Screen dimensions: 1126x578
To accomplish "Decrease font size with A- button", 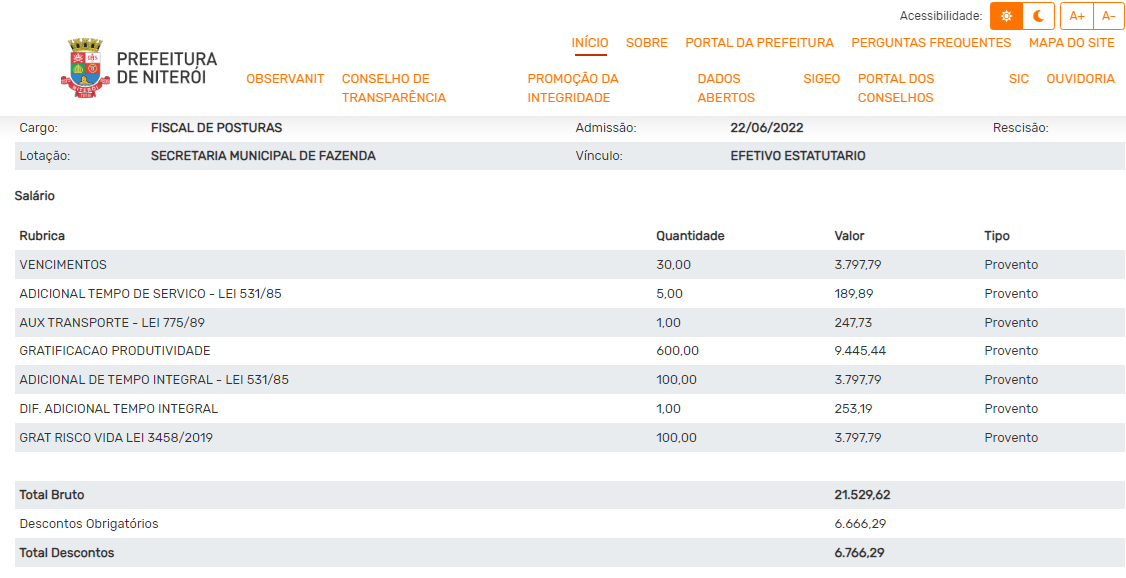I will point(1109,16).
